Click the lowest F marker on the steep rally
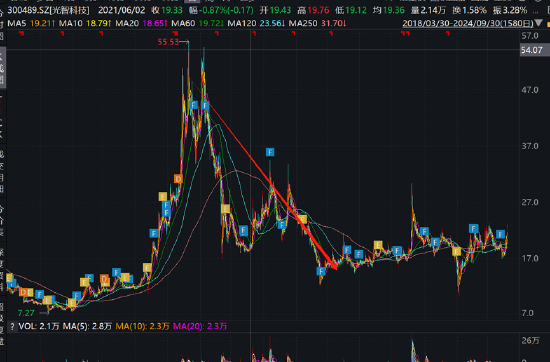The image size is (550, 362). click(x=154, y=233)
